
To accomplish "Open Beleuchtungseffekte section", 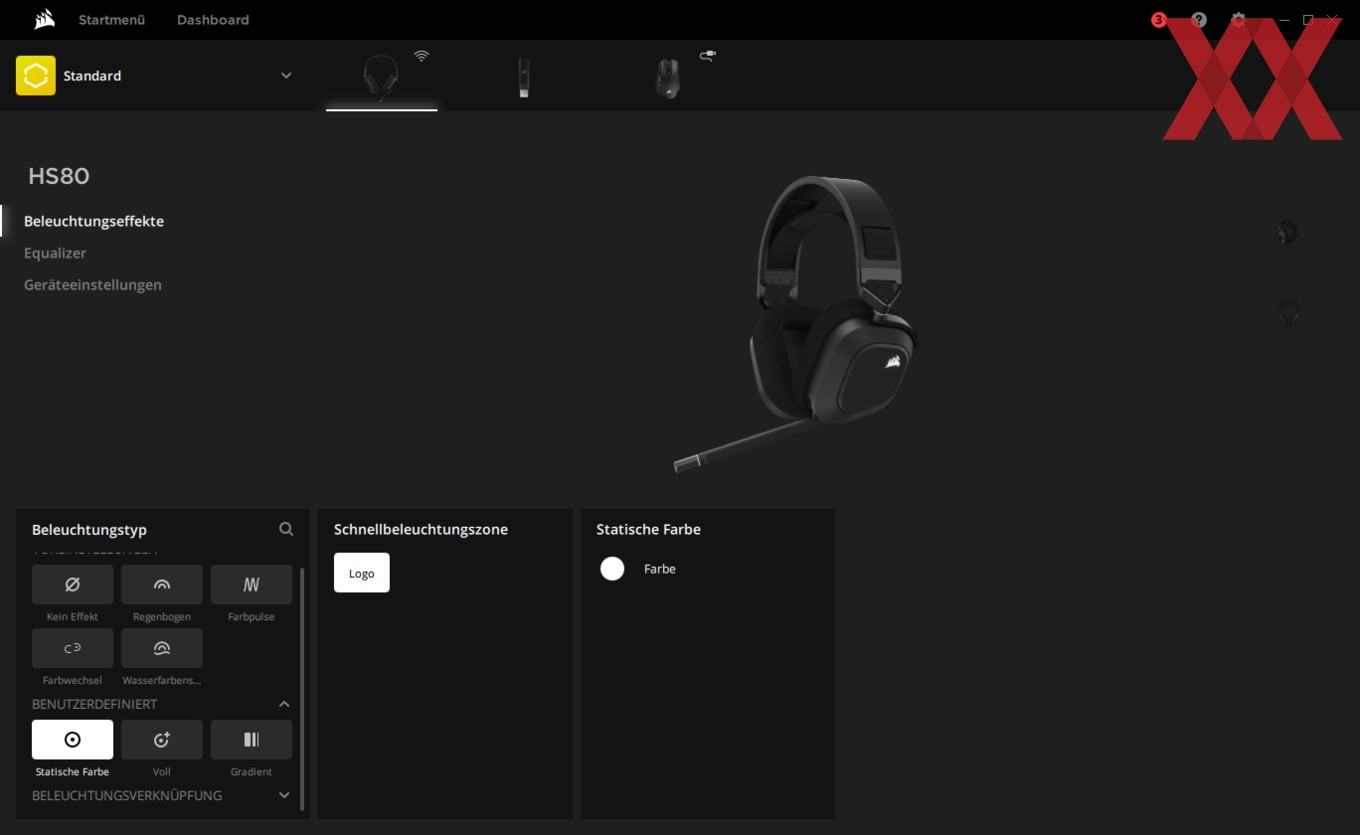I will tap(94, 221).
